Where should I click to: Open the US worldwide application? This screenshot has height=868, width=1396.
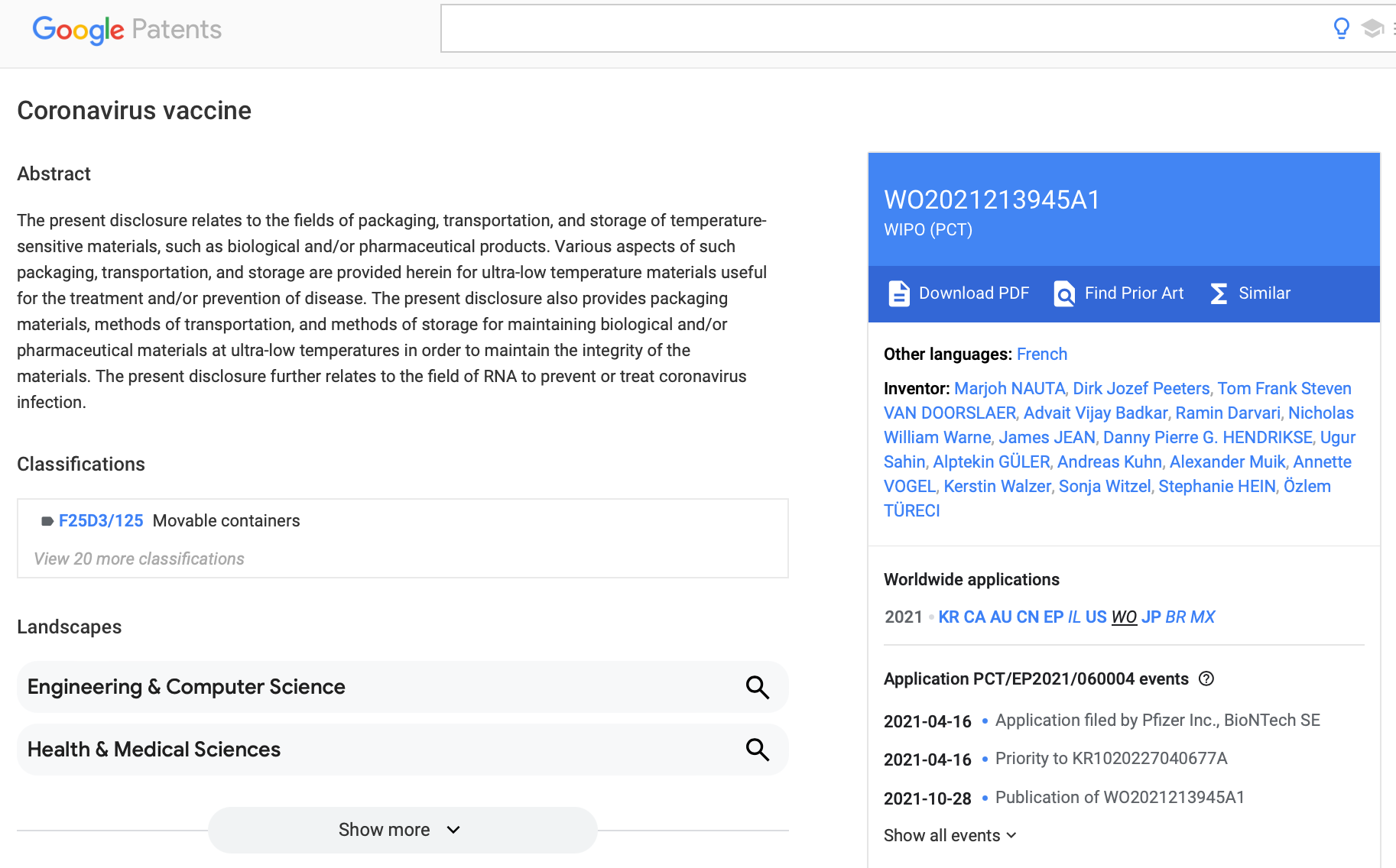click(1096, 617)
